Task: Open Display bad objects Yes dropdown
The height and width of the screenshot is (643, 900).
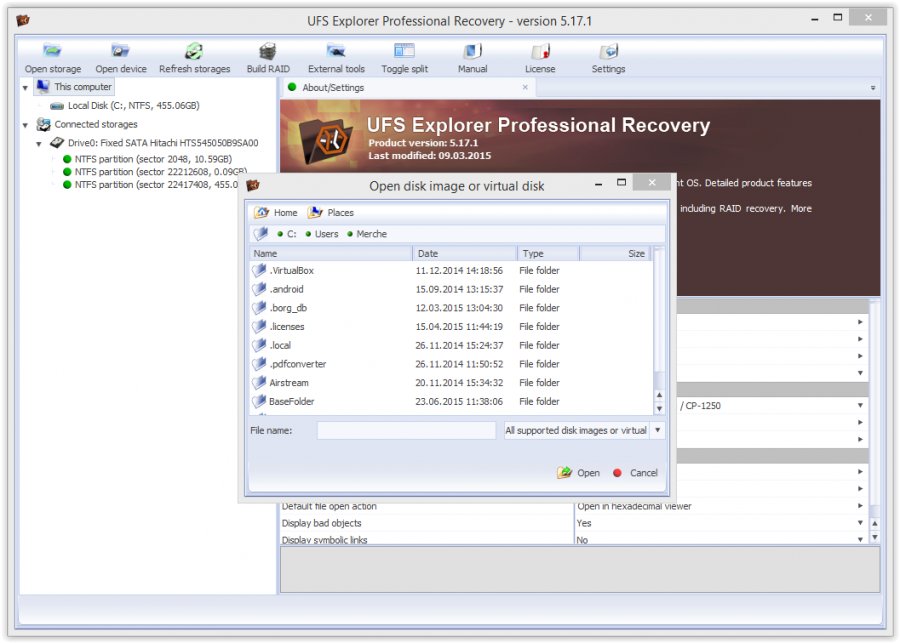Action: 860,523
